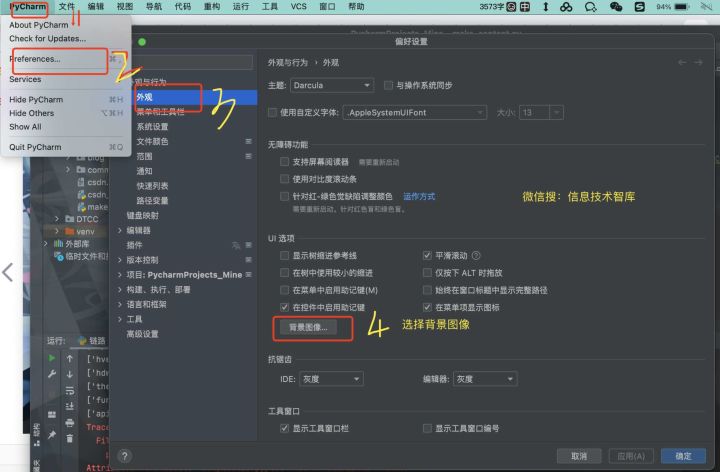This screenshot has height=472, width=720.
Task: Select 键盘映射 in the settings tree
Action: coord(142,215)
